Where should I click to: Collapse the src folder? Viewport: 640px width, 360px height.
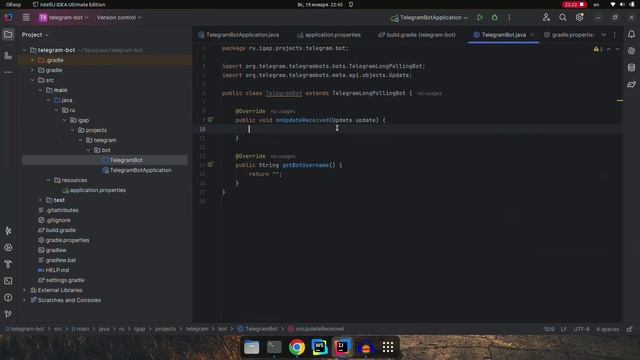(32, 80)
